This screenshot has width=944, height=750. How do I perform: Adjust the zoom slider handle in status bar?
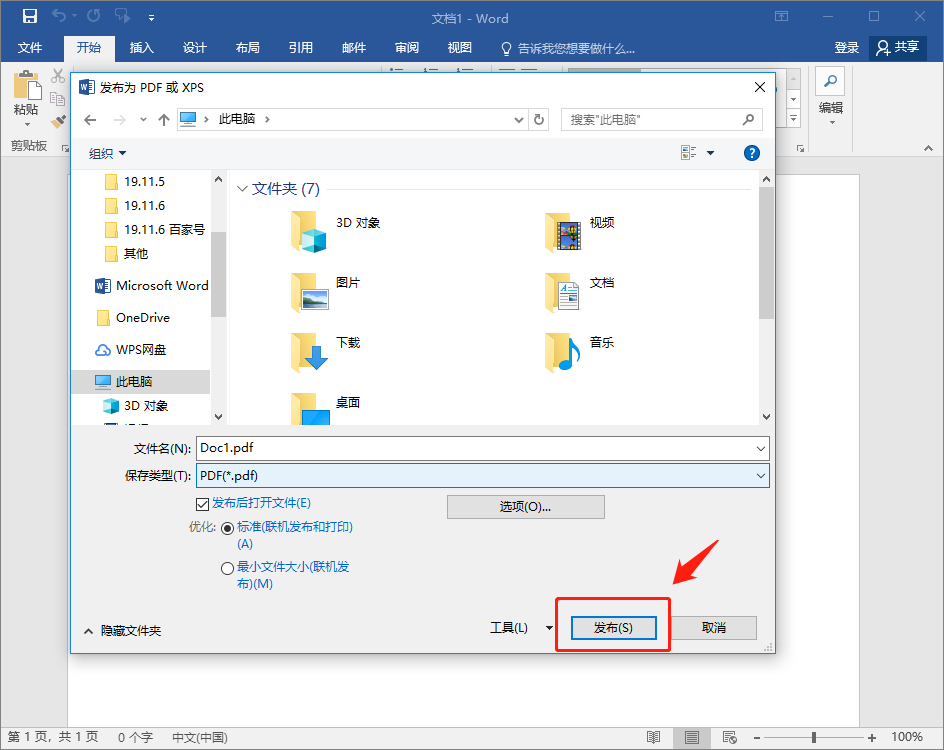click(x=814, y=737)
